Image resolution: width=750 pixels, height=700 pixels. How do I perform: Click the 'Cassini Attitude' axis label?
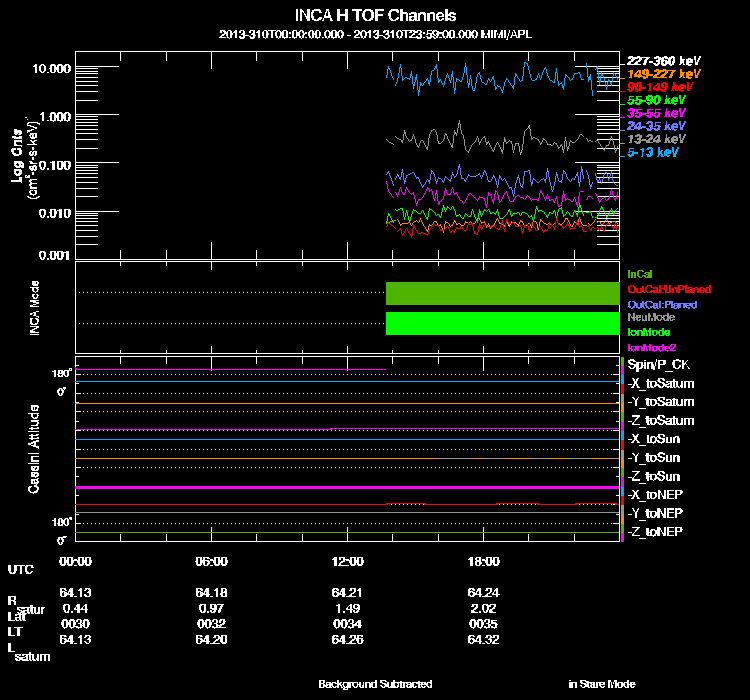(x=34, y=449)
